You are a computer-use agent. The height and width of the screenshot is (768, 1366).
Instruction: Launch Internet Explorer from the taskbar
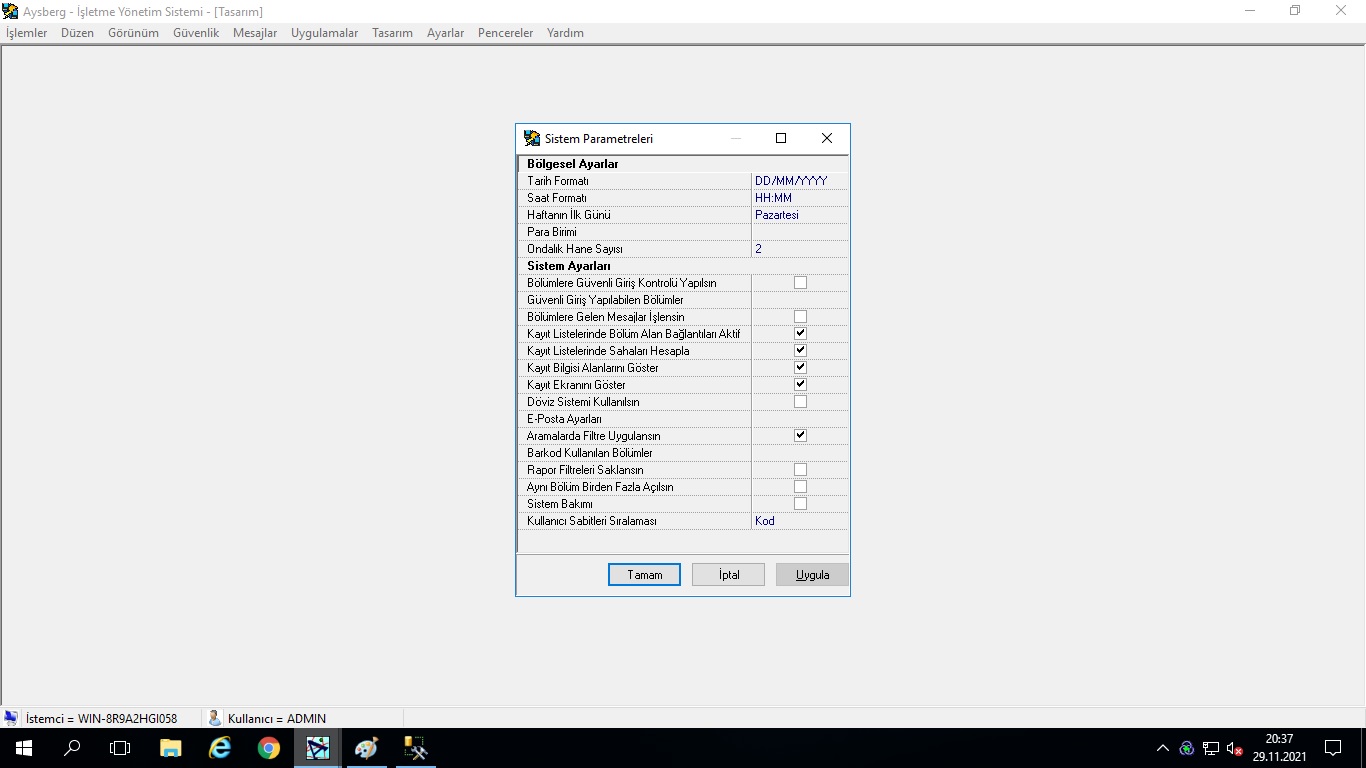[219, 748]
